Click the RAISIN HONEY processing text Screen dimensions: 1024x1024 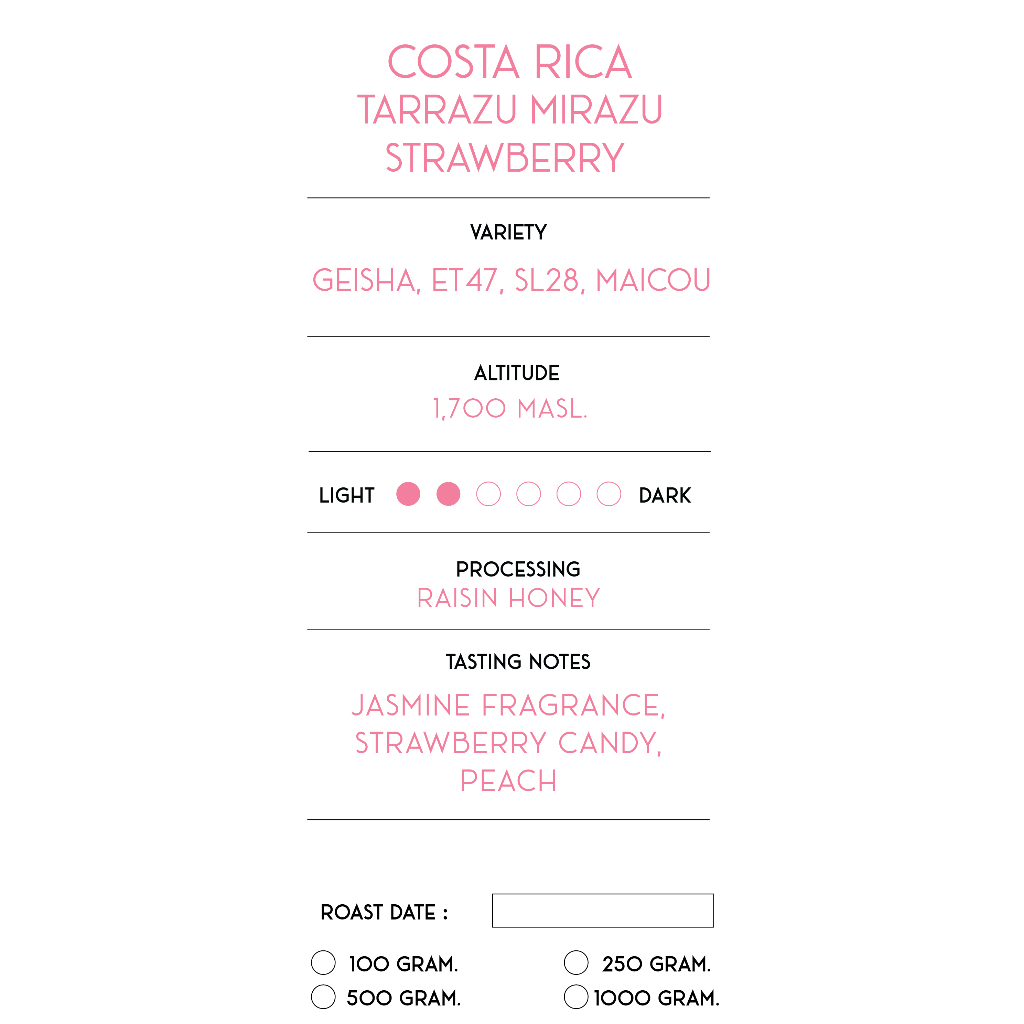click(509, 598)
